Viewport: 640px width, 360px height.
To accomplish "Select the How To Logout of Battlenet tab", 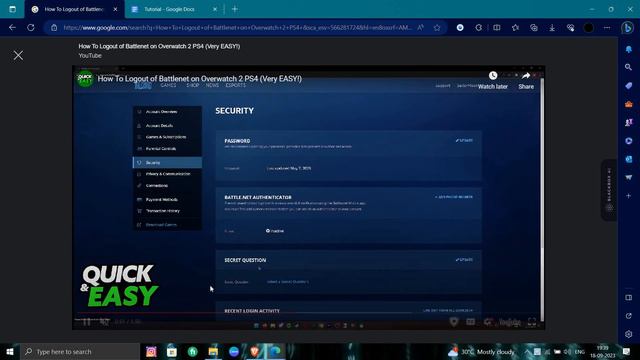I will point(74,9).
